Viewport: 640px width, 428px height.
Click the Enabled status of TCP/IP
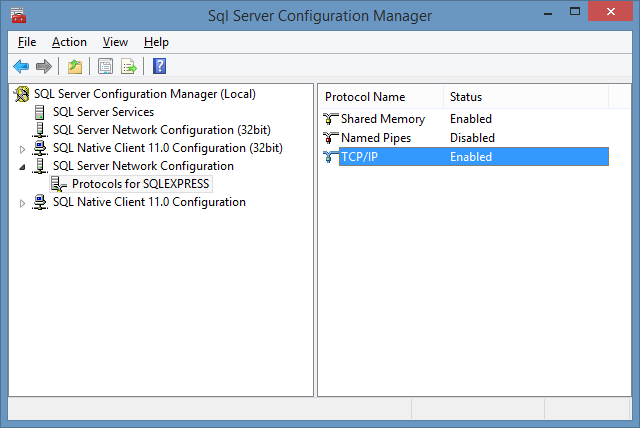tap(471, 157)
